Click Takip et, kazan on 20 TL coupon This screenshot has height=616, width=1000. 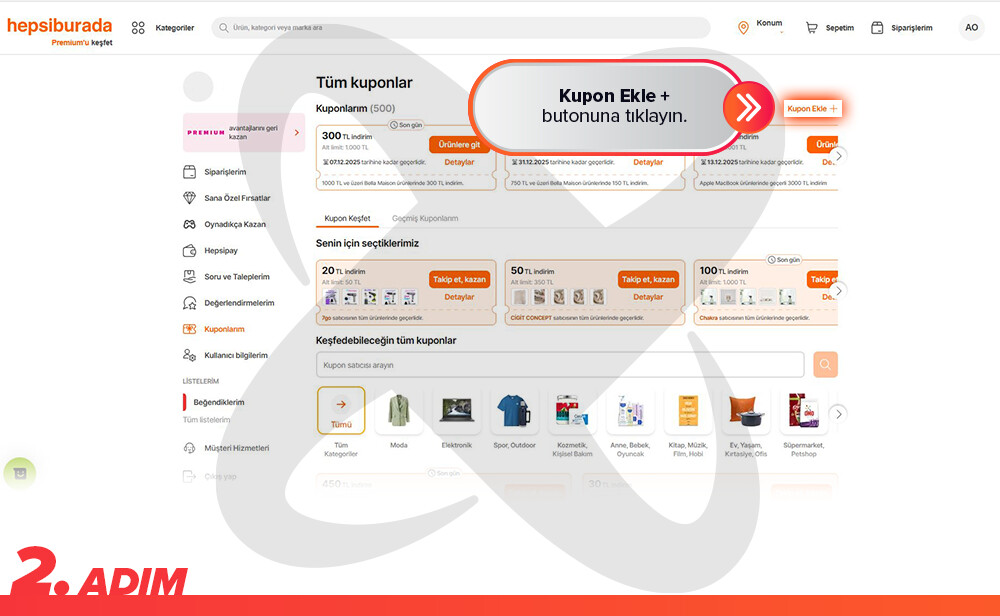point(459,280)
